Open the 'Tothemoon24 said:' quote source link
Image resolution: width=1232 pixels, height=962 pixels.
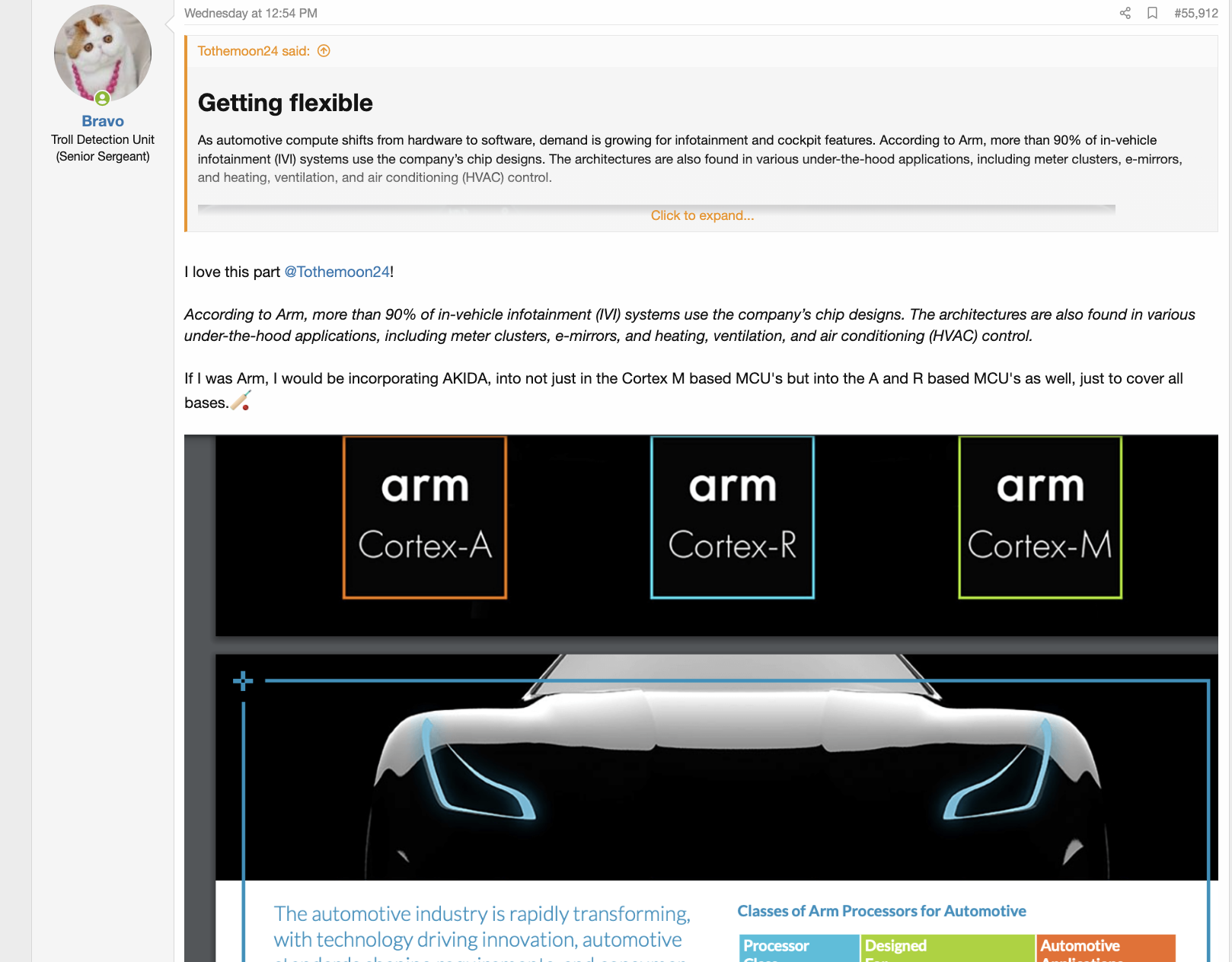coord(254,51)
